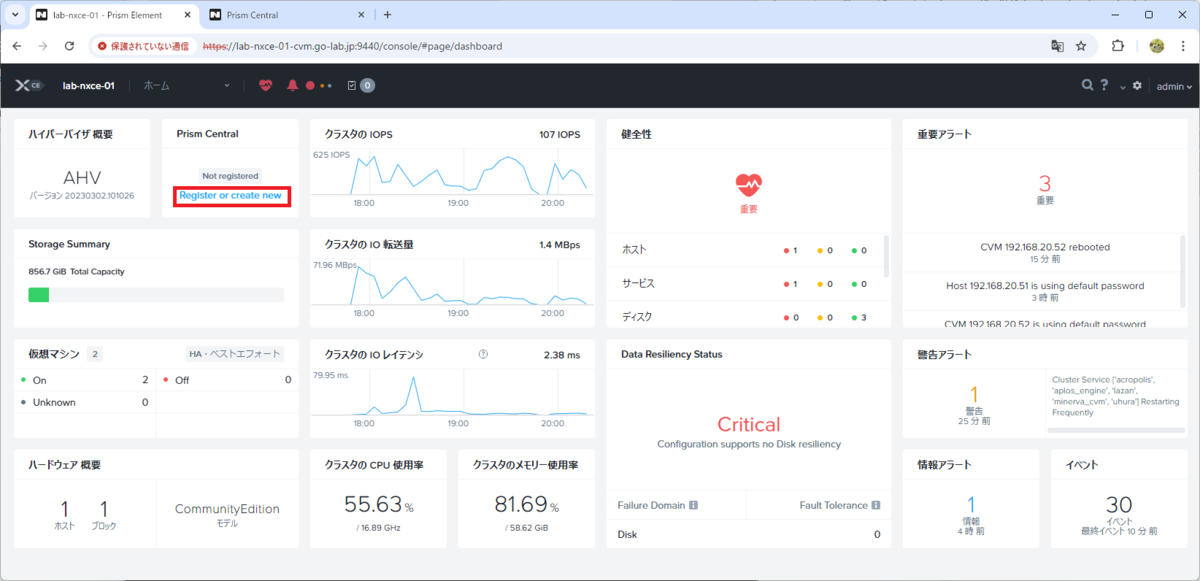The height and width of the screenshot is (581, 1200).
Task: Click Host 192.168.20.51 default password alert
Action: pyautogui.click(x=1045, y=286)
